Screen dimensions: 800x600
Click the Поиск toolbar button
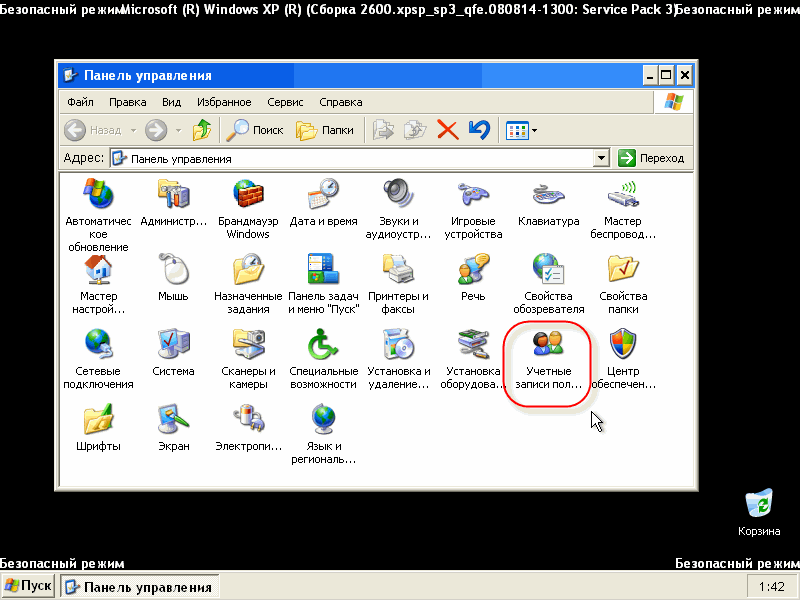255,130
